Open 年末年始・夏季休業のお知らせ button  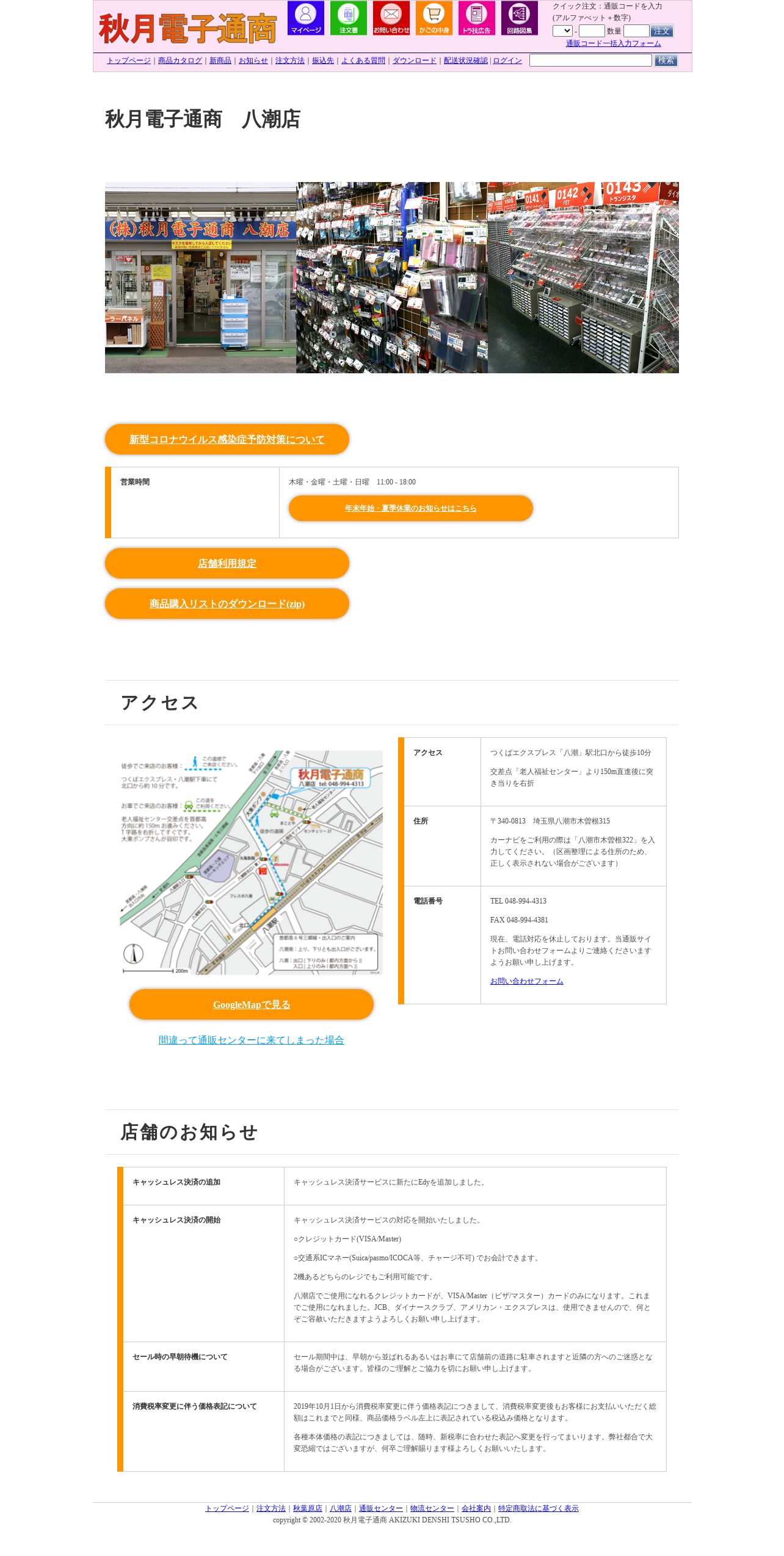tap(411, 508)
